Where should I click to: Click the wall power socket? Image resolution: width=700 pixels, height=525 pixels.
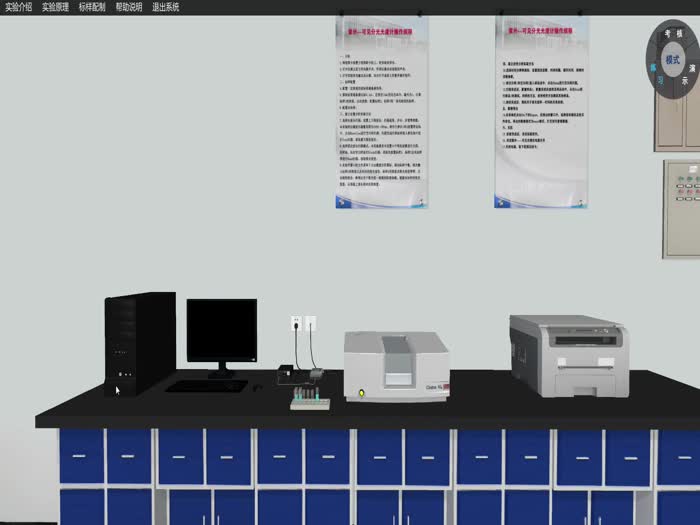(302, 324)
